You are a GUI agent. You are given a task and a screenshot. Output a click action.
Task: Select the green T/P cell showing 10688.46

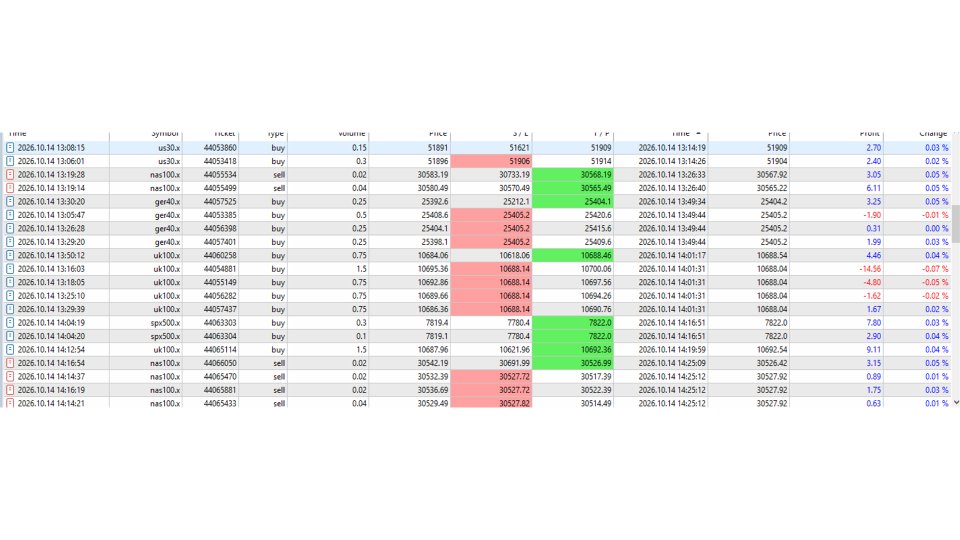(572, 255)
